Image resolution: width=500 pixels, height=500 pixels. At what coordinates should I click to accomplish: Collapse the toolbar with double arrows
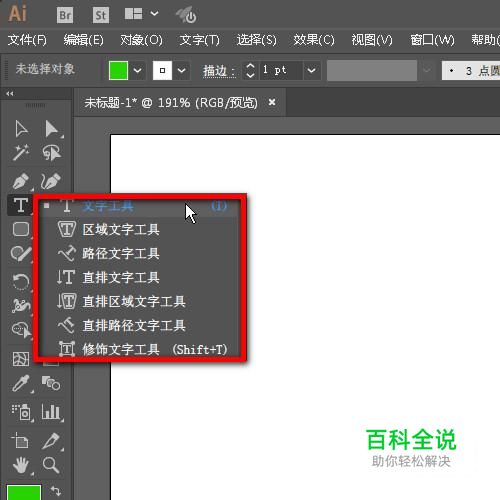click(10, 94)
